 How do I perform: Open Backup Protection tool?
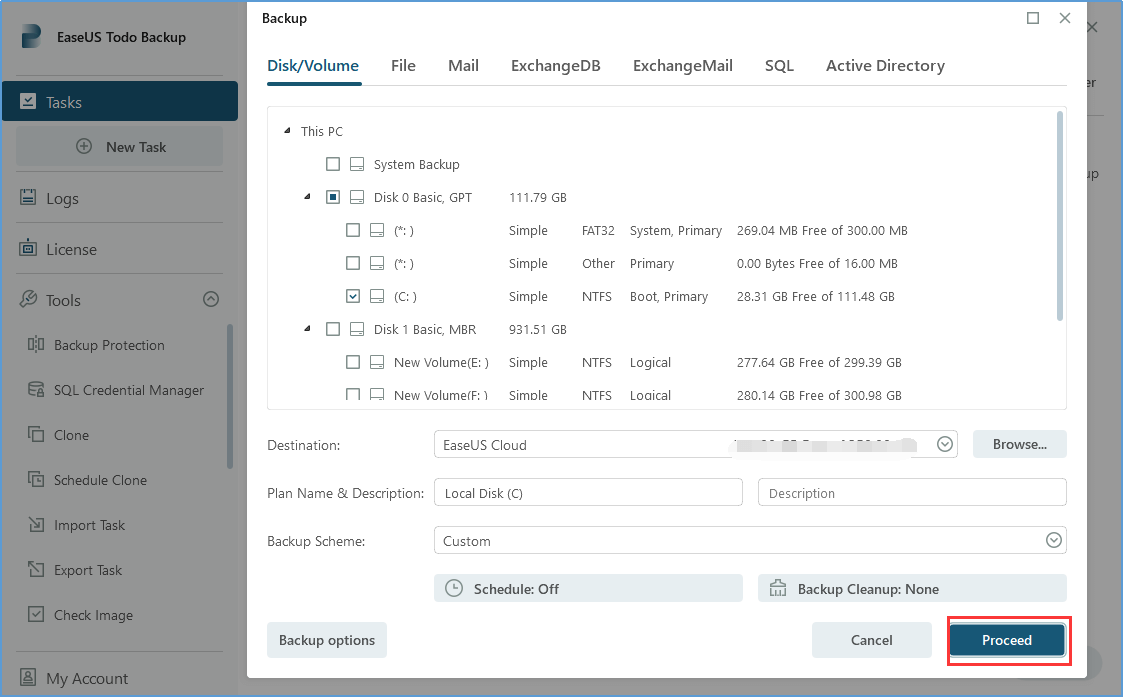[x=108, y=345]
